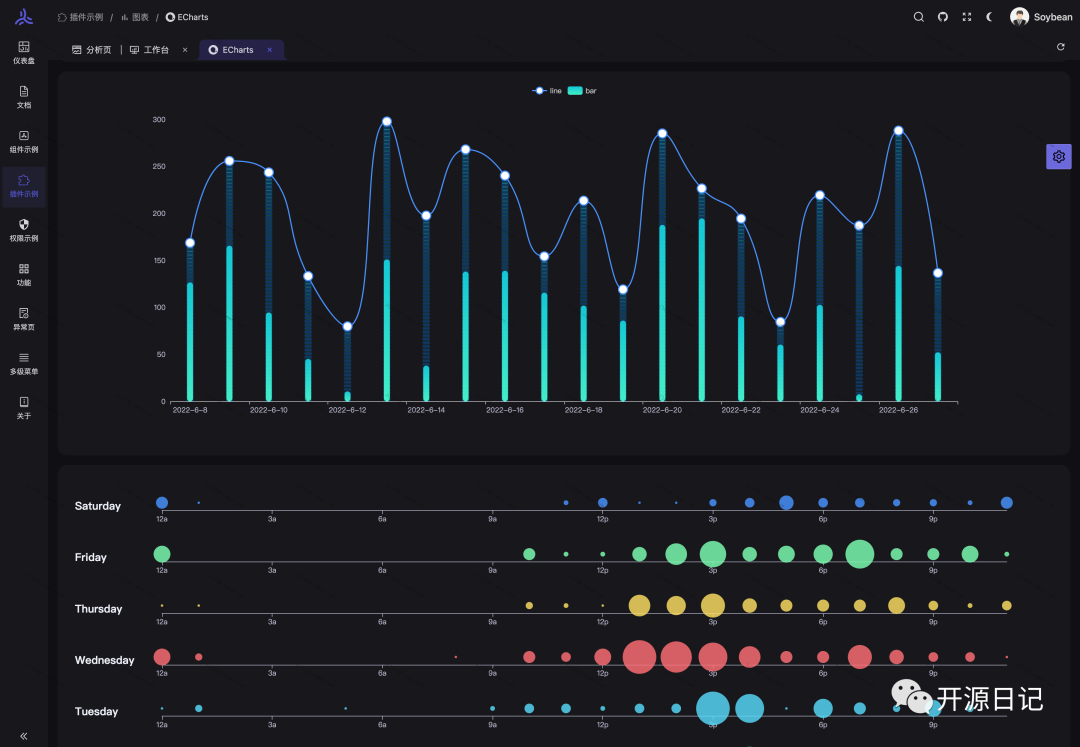Open 仪表盘 dashboard in sidebar
The width and height of the screenshot is (1080, 747).
24,53
